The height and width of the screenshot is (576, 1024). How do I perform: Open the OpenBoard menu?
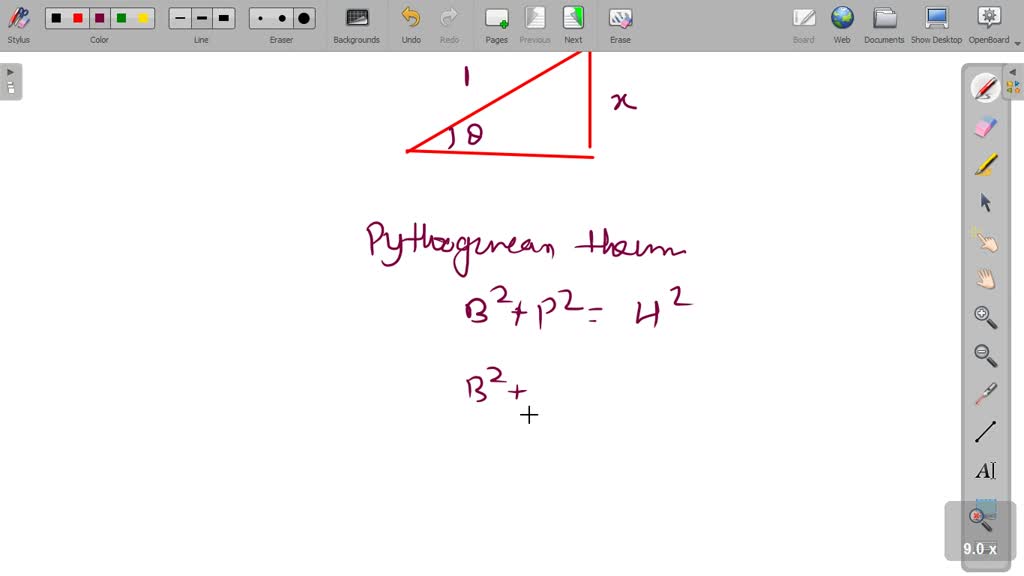pyautogui.click(x=988, y=24)
